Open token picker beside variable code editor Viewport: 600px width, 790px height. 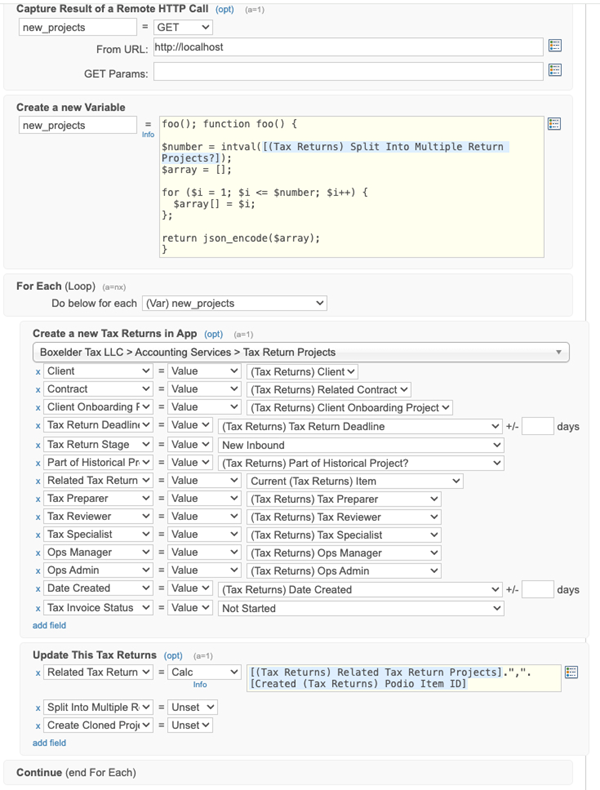[x=555, y=124]
